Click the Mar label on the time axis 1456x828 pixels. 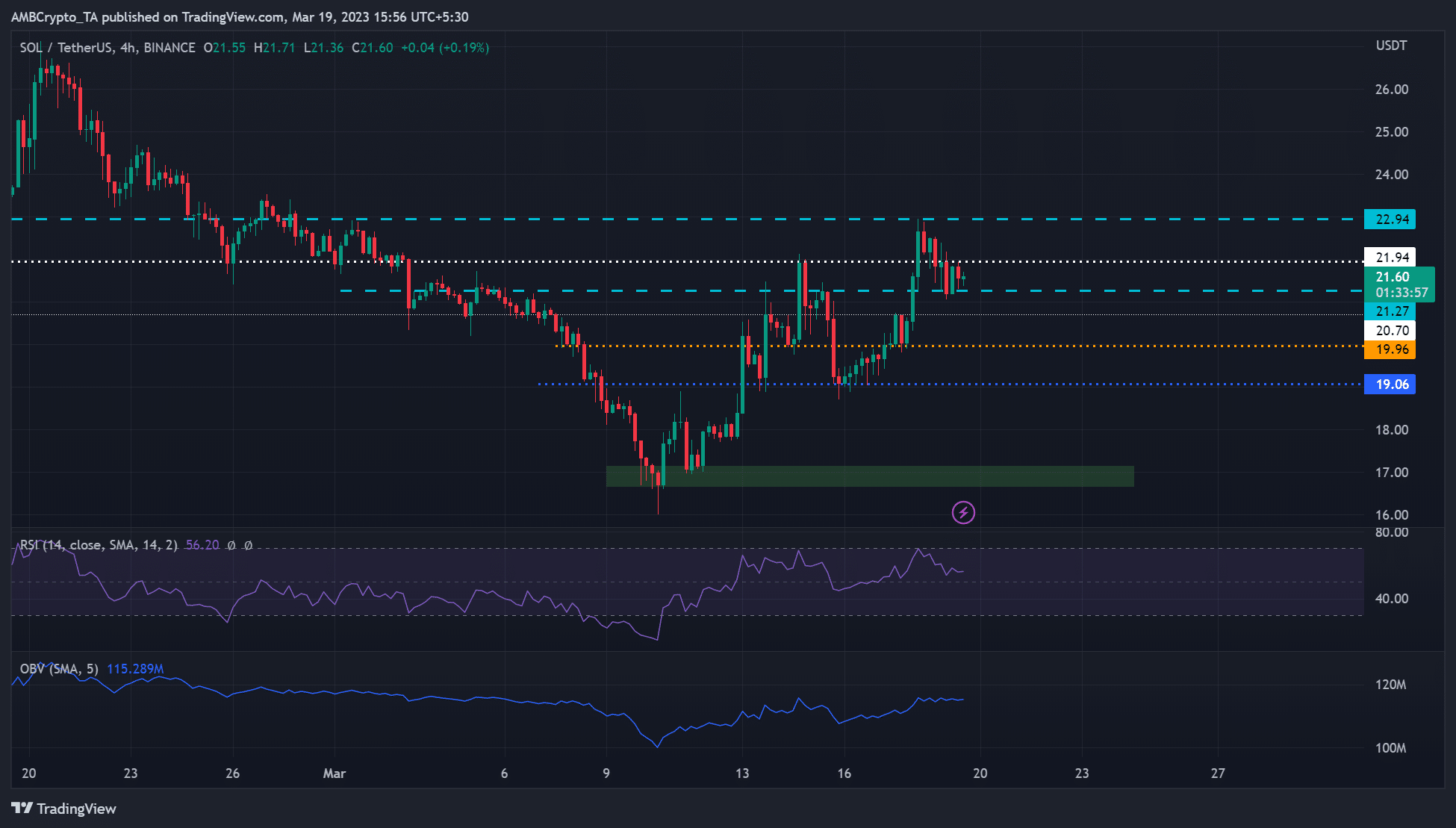point(335,774)
